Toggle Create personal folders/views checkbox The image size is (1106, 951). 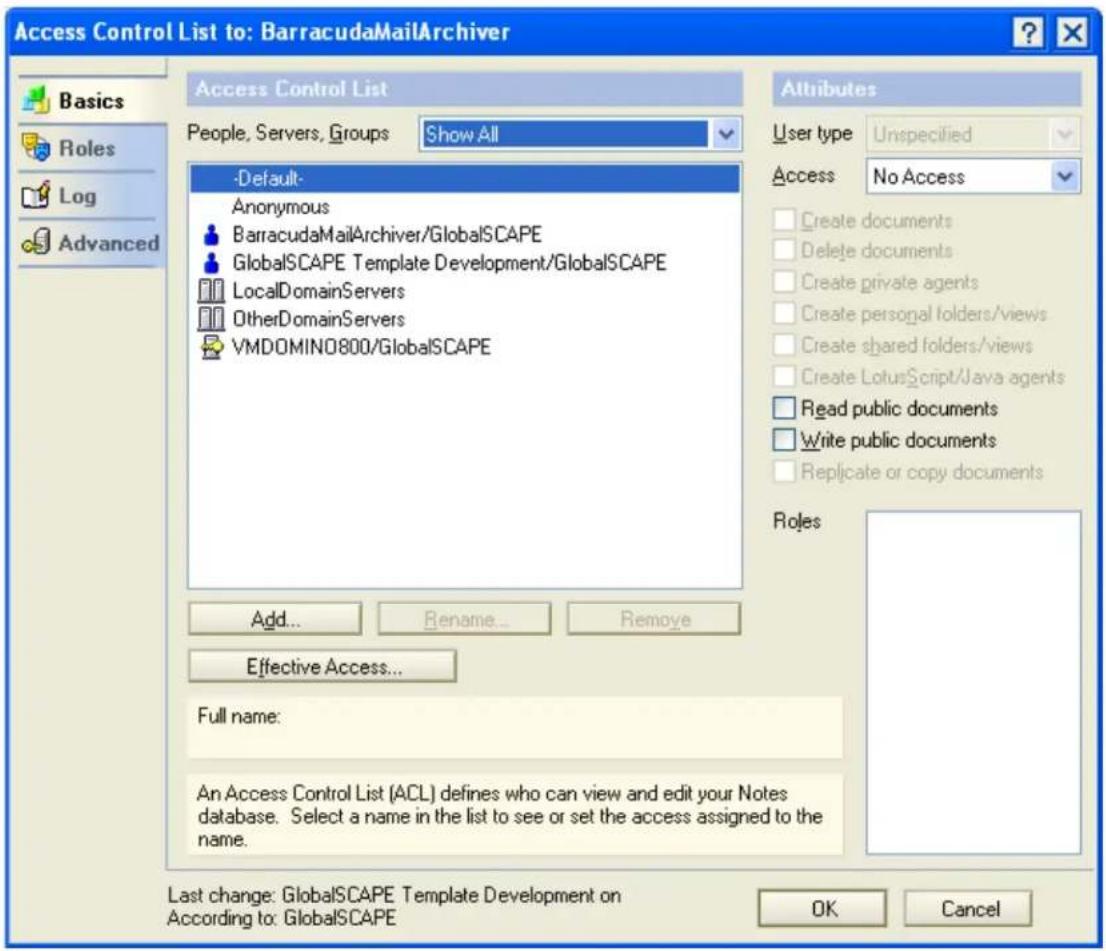[784, 313]
